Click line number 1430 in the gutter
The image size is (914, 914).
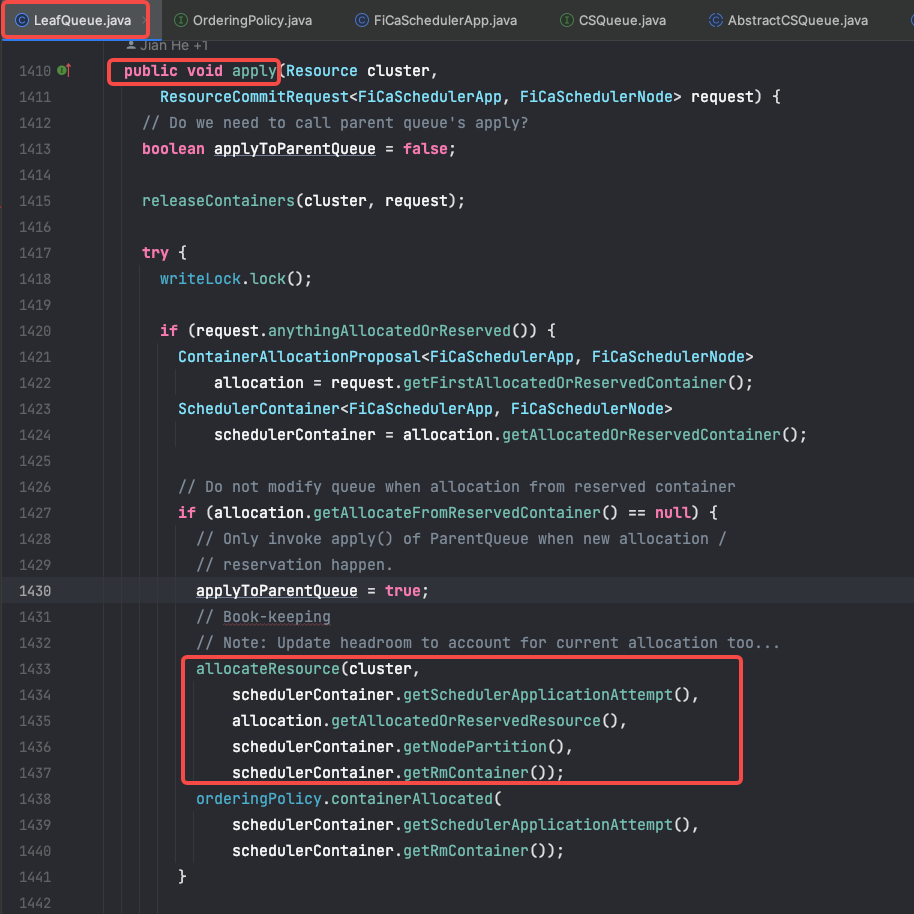pyautogui.click(x=34, y=591)
